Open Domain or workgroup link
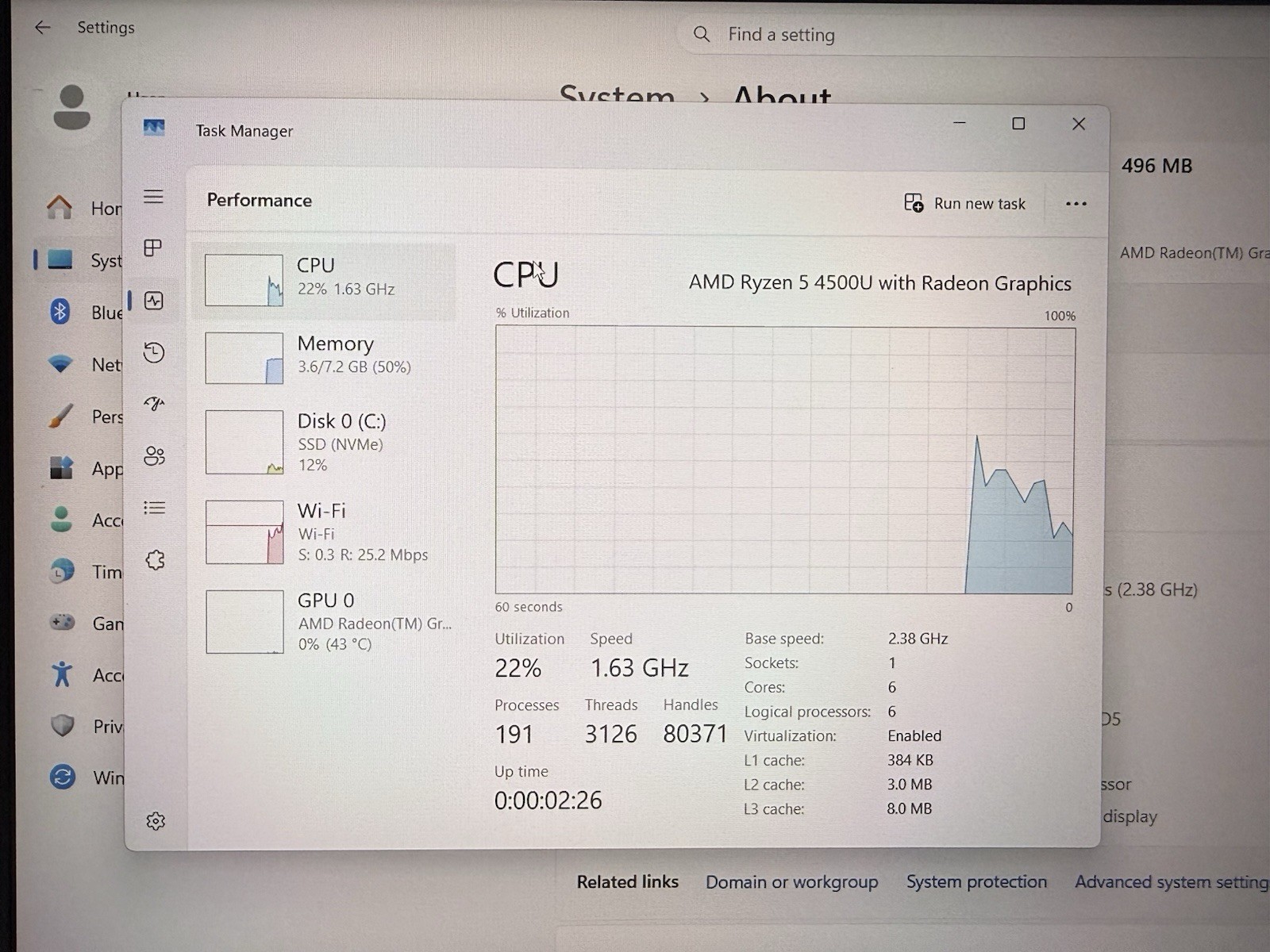 pyautogui.click(x=791, y=882)
